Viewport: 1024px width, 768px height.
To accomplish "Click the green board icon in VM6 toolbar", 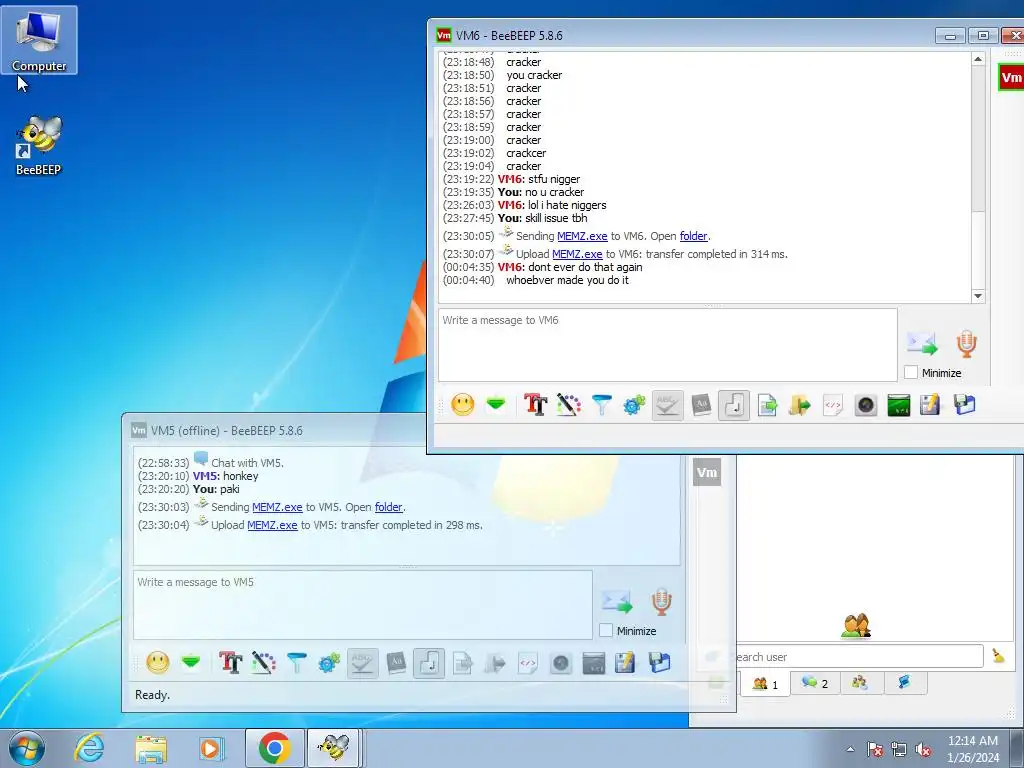I will [899, 405].
